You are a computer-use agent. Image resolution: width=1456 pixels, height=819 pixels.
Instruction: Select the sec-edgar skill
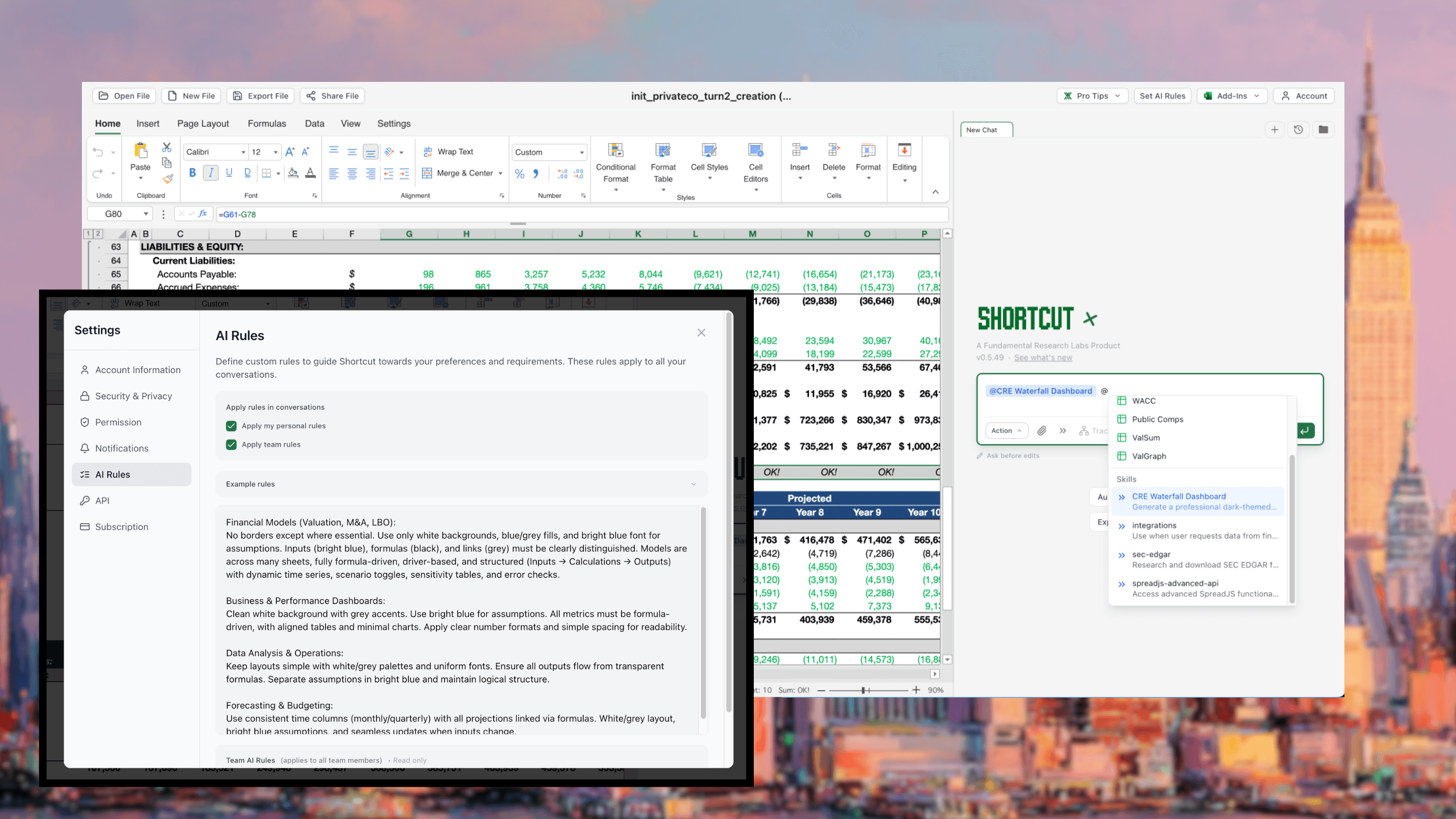1197,560
